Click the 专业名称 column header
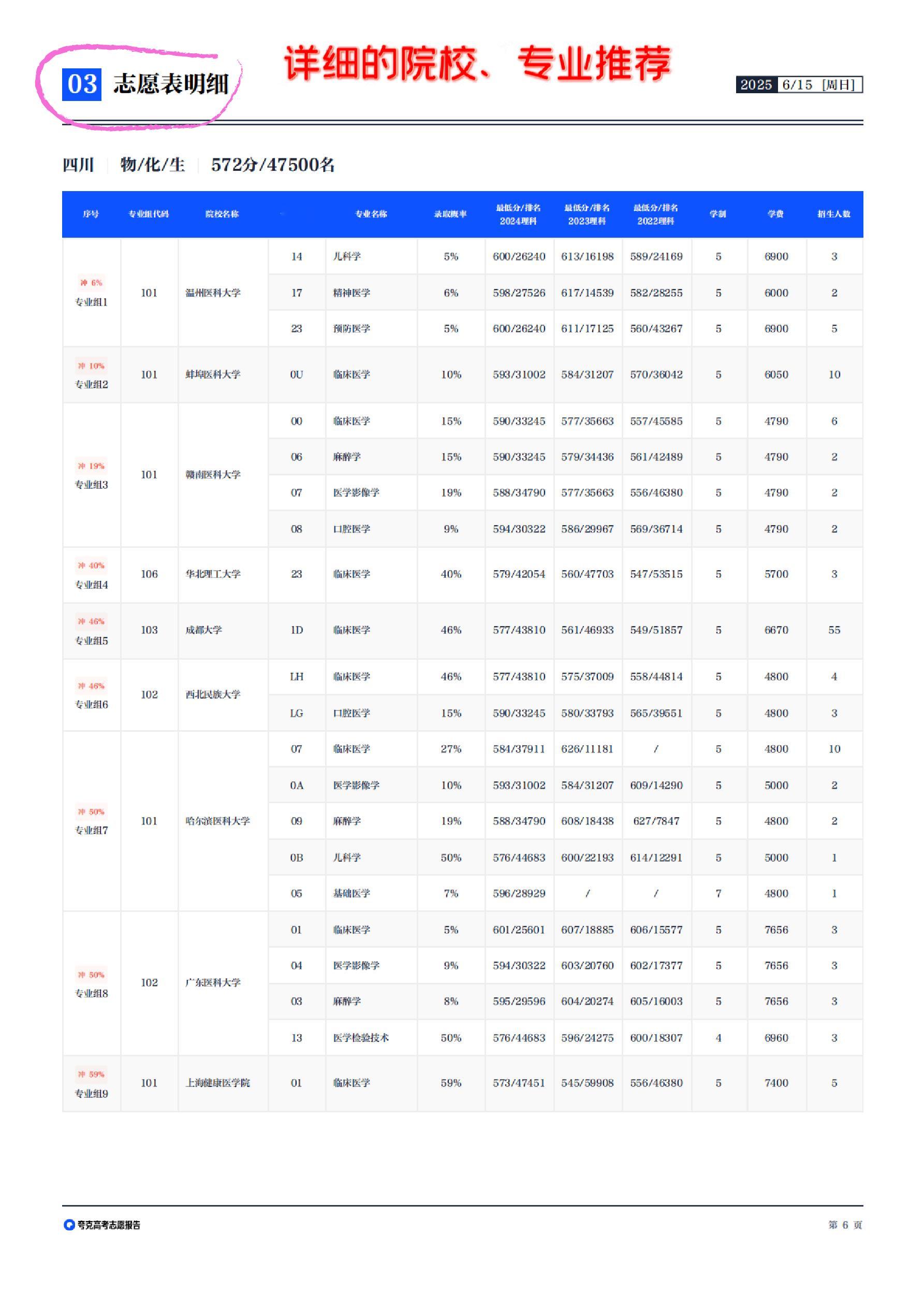 click(371, 214)
